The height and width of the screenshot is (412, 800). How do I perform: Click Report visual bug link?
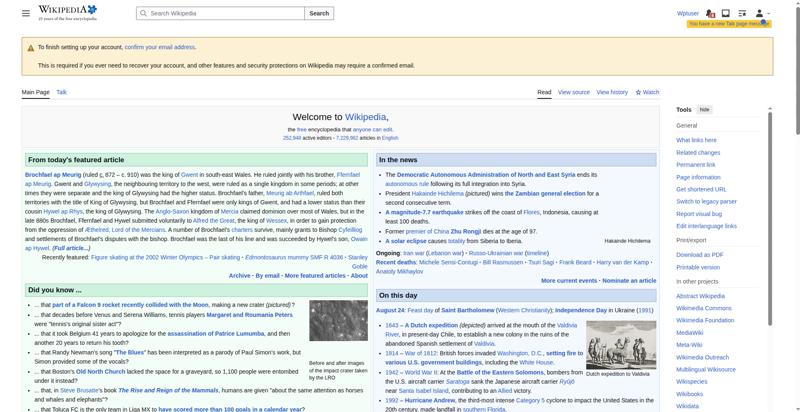tap(699, 214)
